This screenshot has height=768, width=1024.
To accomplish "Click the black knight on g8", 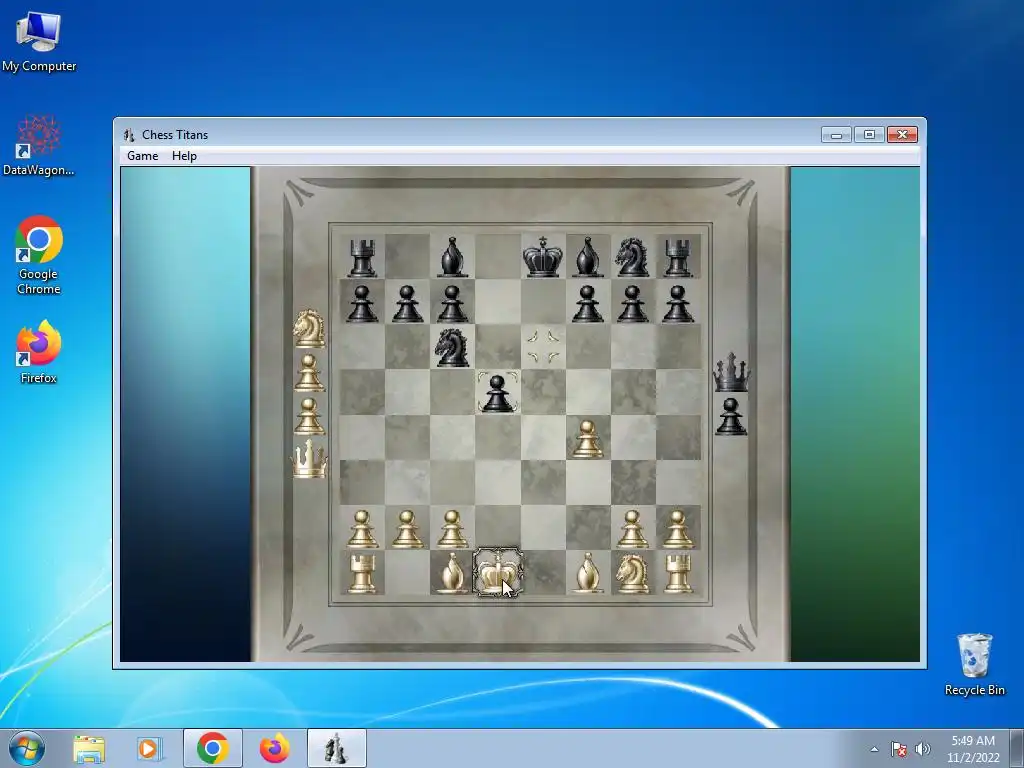I will click(632, 257).
